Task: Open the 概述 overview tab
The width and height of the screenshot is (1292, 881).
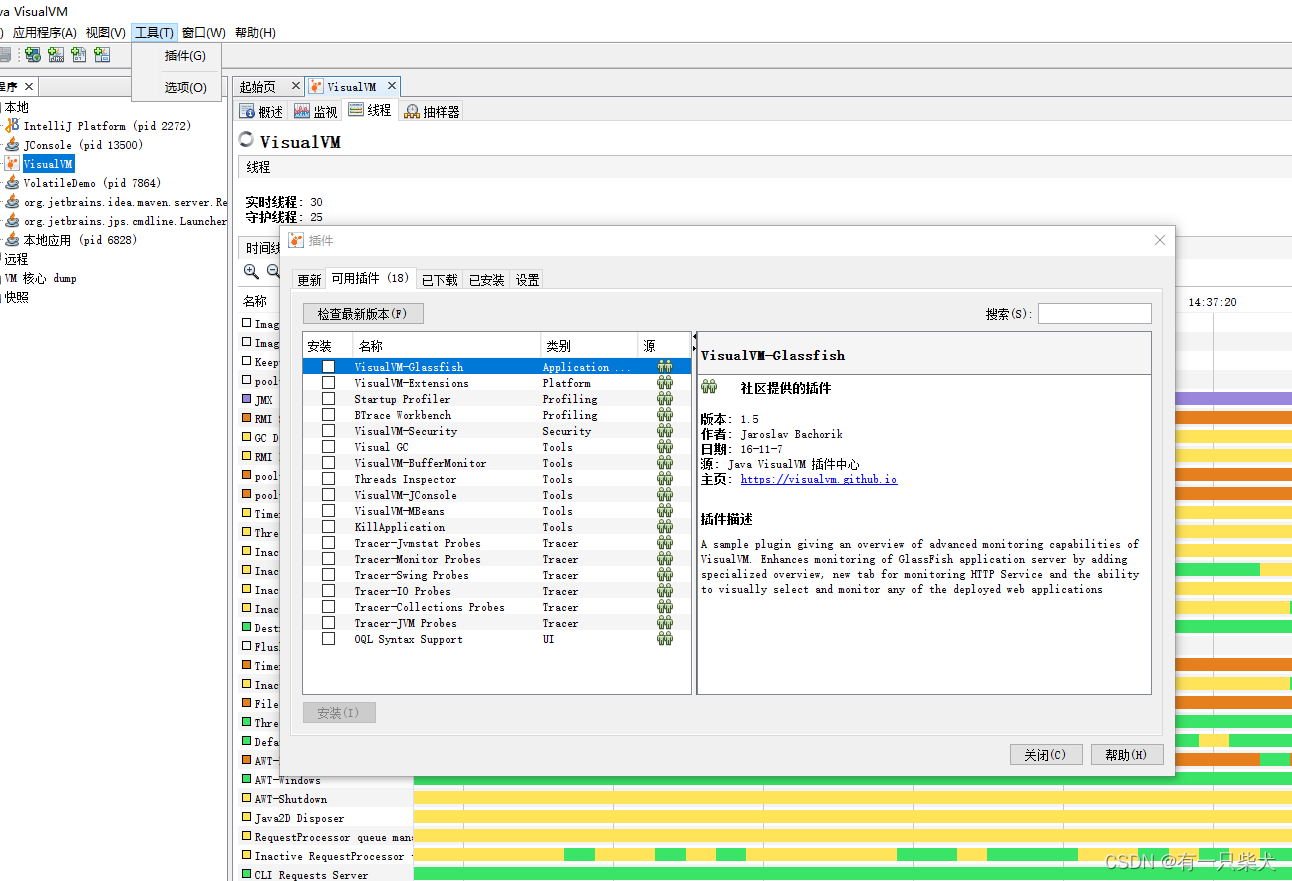Action: pos(261,111)
